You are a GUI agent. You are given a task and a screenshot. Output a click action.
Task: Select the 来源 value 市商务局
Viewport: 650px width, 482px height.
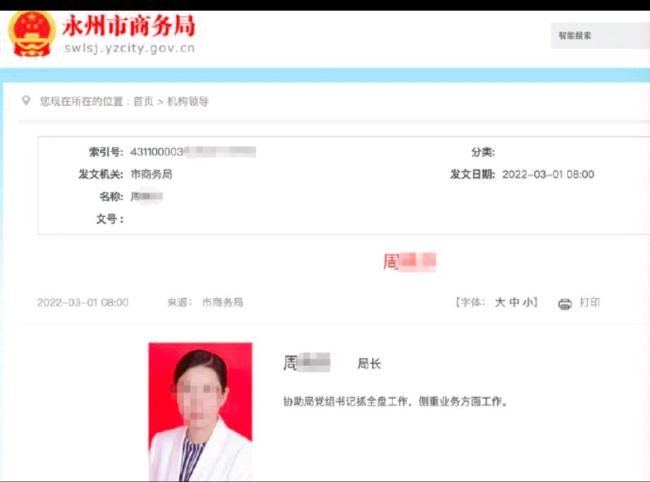pyautogui.click(x=223, y=303)
